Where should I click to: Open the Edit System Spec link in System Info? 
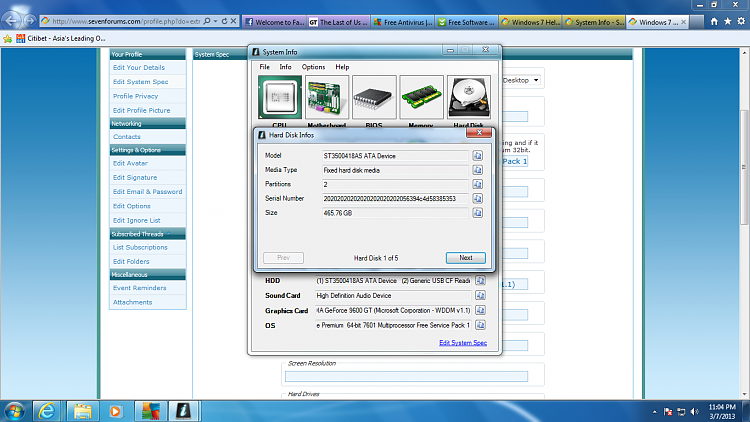[x=463, y=343]
